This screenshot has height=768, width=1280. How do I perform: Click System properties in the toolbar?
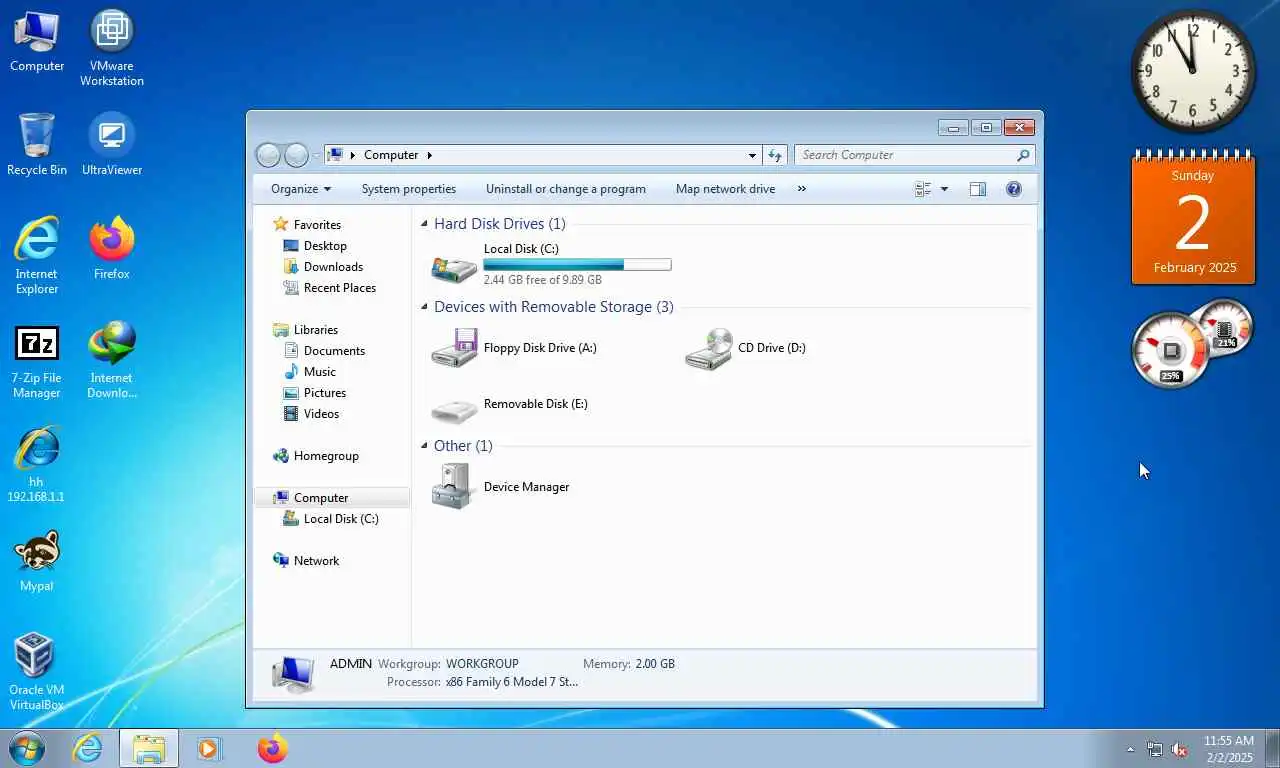point(409,189)
